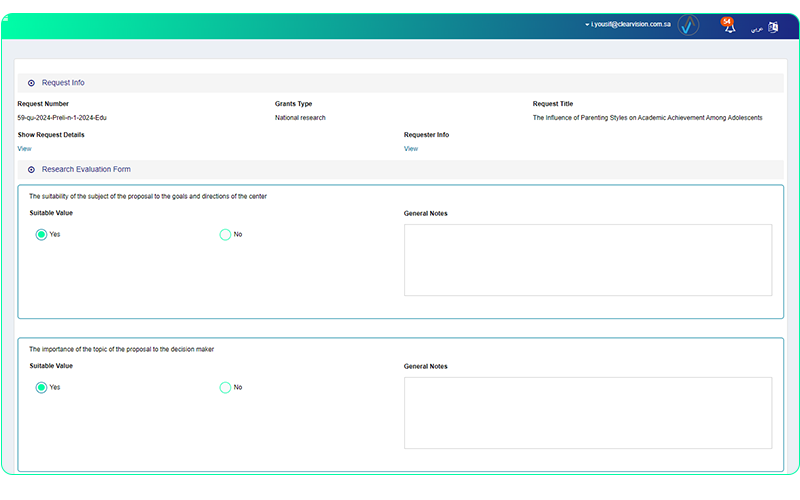
Task: Click the Influence of Parenting Styles request title
Action: tap(647, 117)
